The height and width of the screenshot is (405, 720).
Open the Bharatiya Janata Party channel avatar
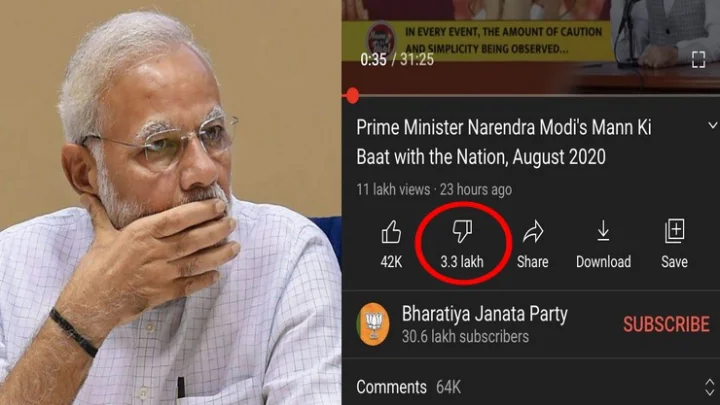click(373, 324)
